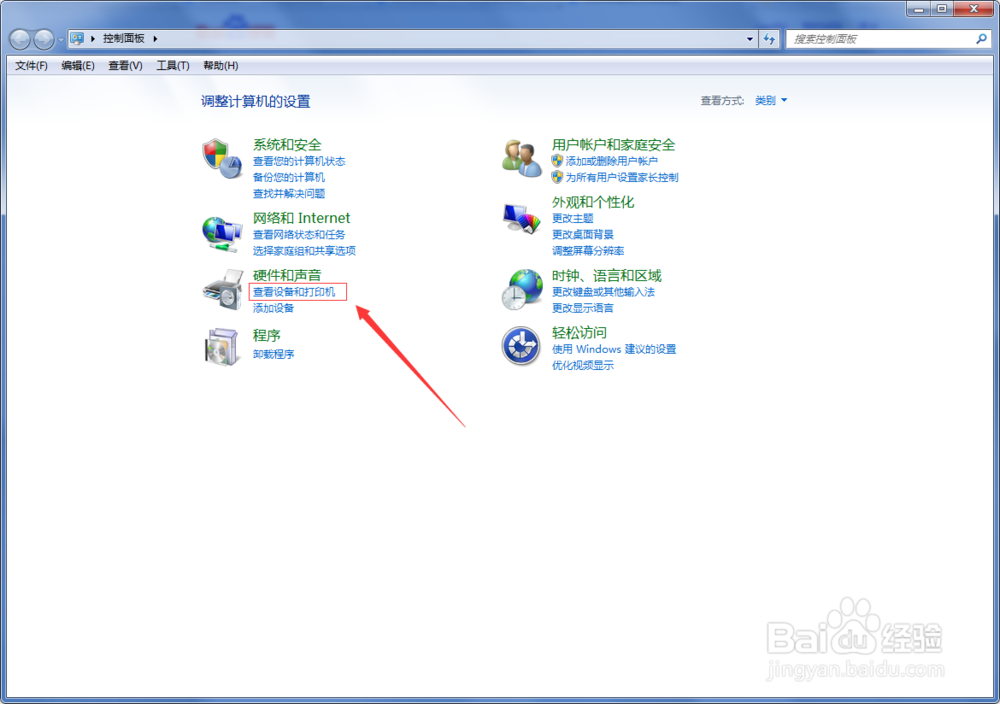Close the Control Panel window
1000x704 pixels.
[973, 9]
